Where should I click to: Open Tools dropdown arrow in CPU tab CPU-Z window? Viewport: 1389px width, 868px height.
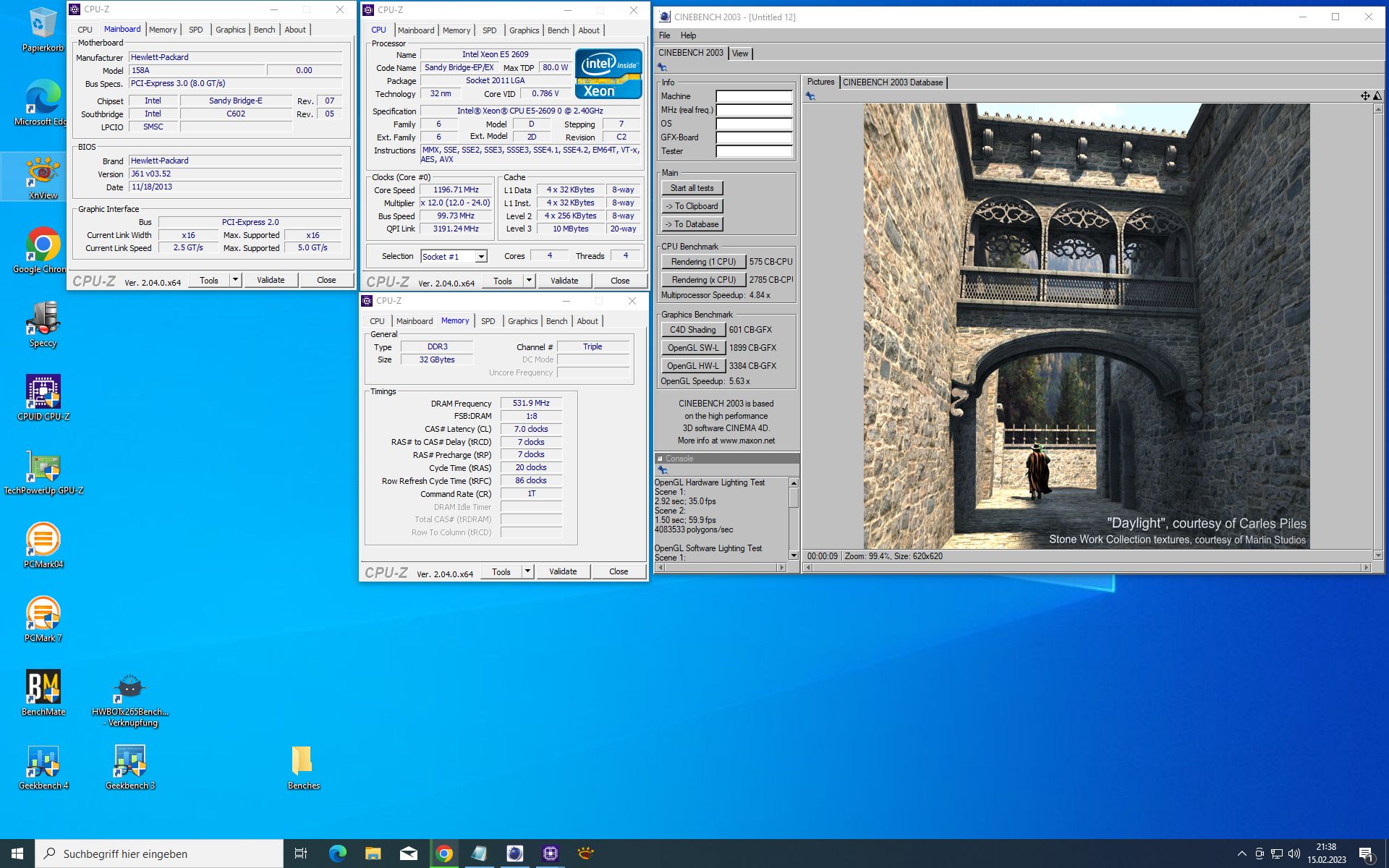(x=529, y=281)
